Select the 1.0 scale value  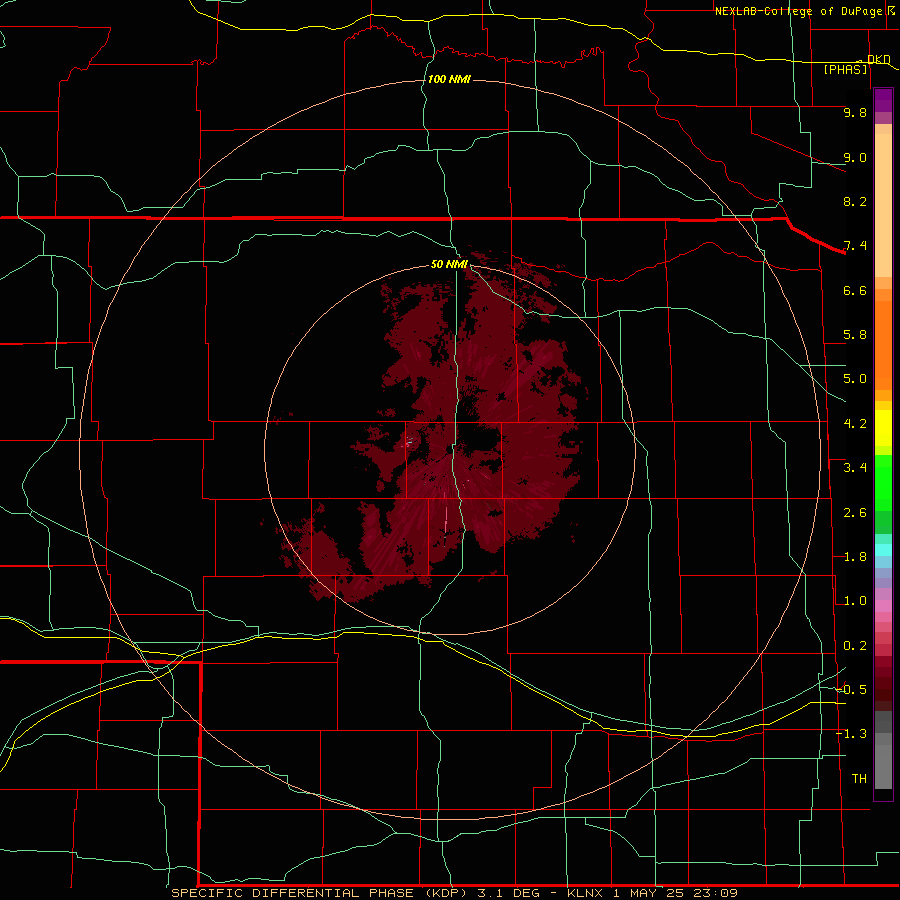[x=855, y=601]
